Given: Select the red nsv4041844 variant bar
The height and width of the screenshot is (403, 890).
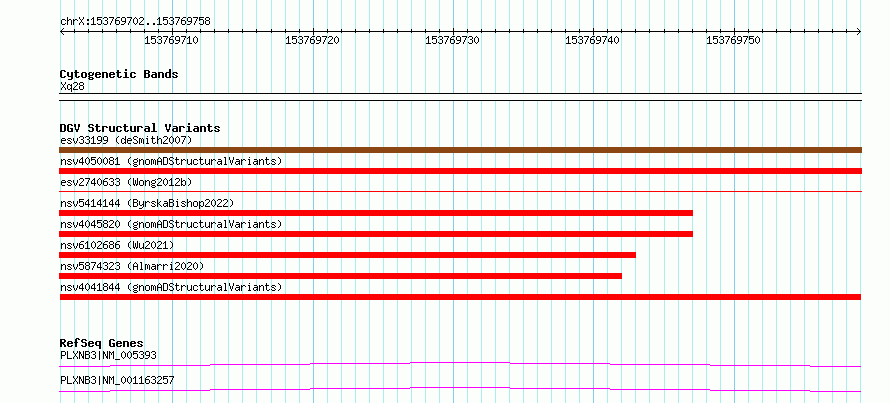Looking at the screenshot, I should tap(460, 297).
